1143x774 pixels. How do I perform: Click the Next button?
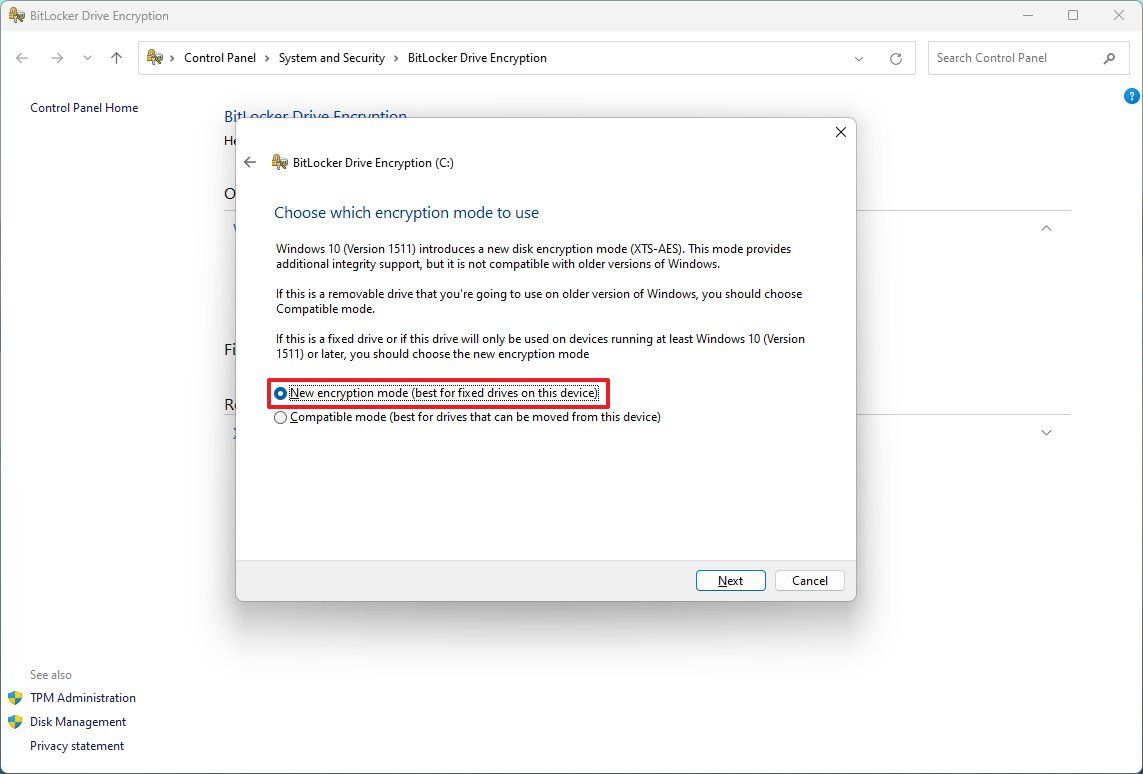pyautogui.click(x=730, y=580)
